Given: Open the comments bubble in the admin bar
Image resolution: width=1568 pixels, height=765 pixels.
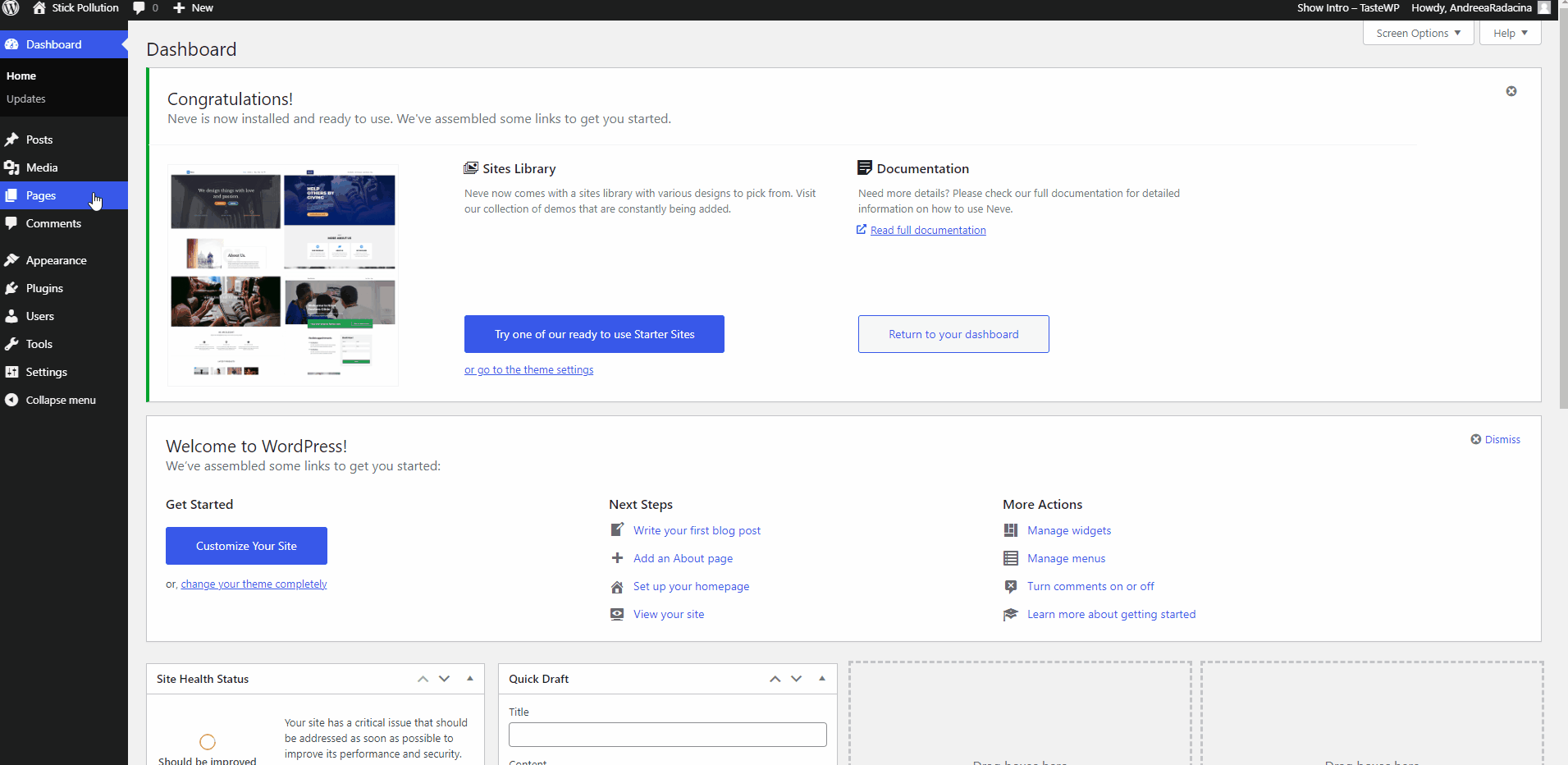Looking at the screenshot, I should (139, 8).
